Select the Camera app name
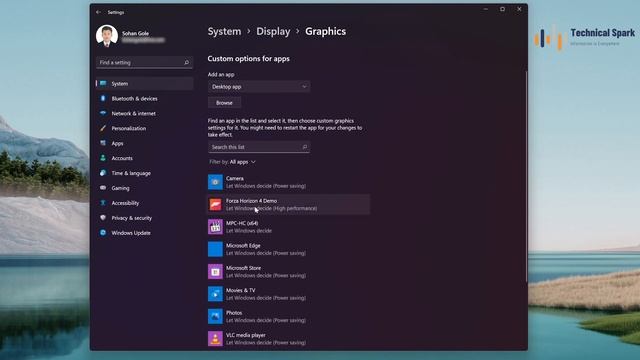Image resolution: width=640 pixels, height=360 pixels. pyautogui.click(x=235, y=178)
